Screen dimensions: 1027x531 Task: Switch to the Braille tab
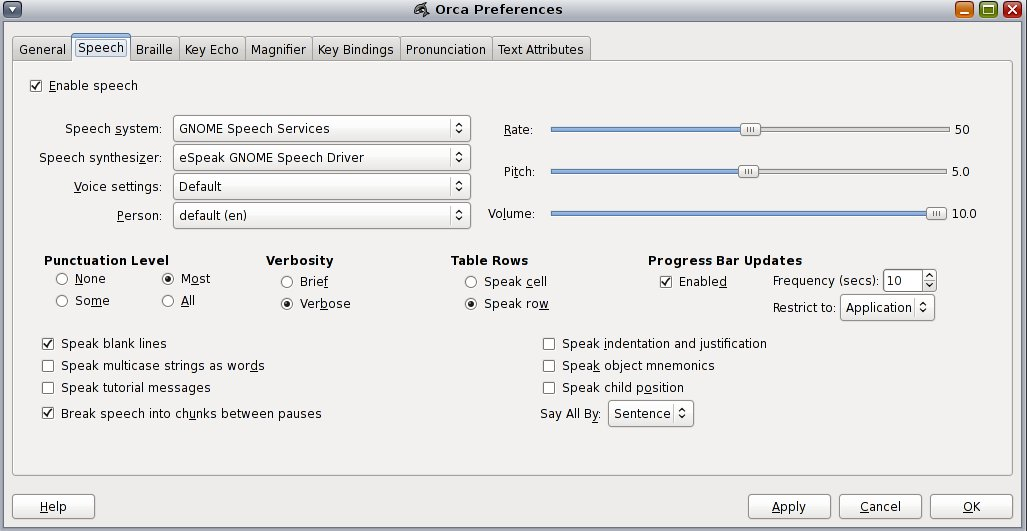154,50
